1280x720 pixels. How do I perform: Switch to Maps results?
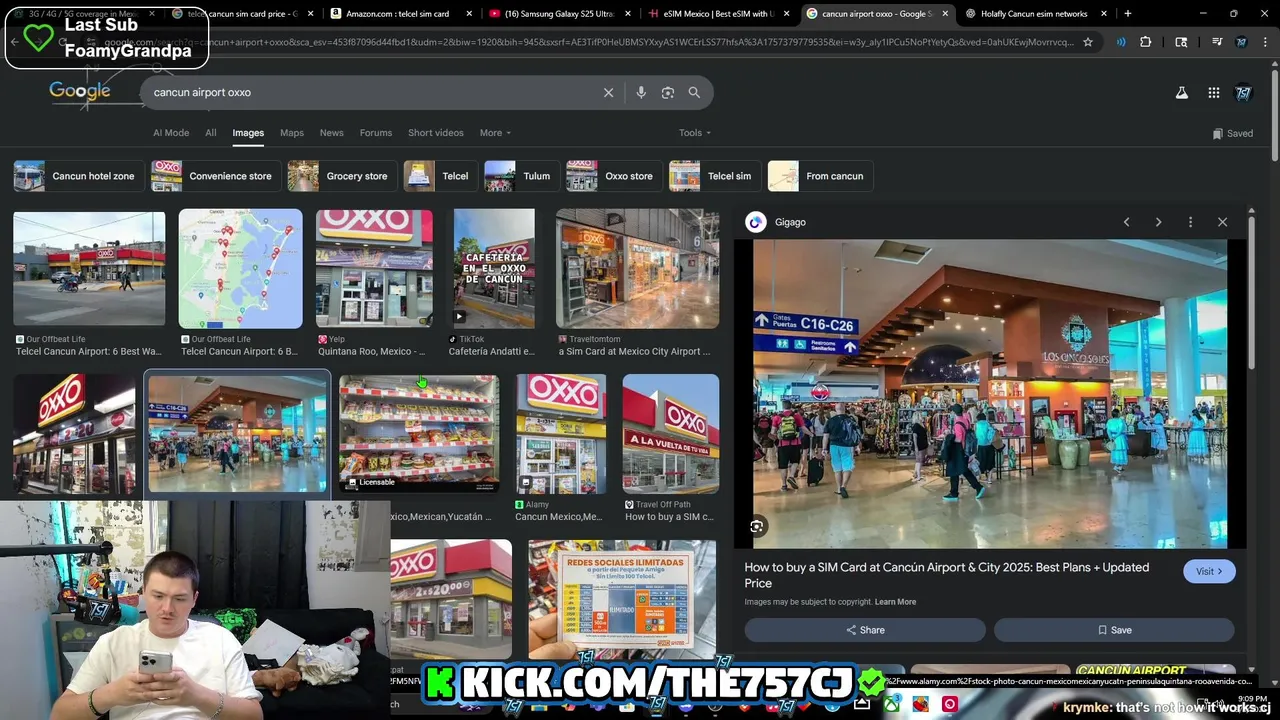tap(292, 132)
